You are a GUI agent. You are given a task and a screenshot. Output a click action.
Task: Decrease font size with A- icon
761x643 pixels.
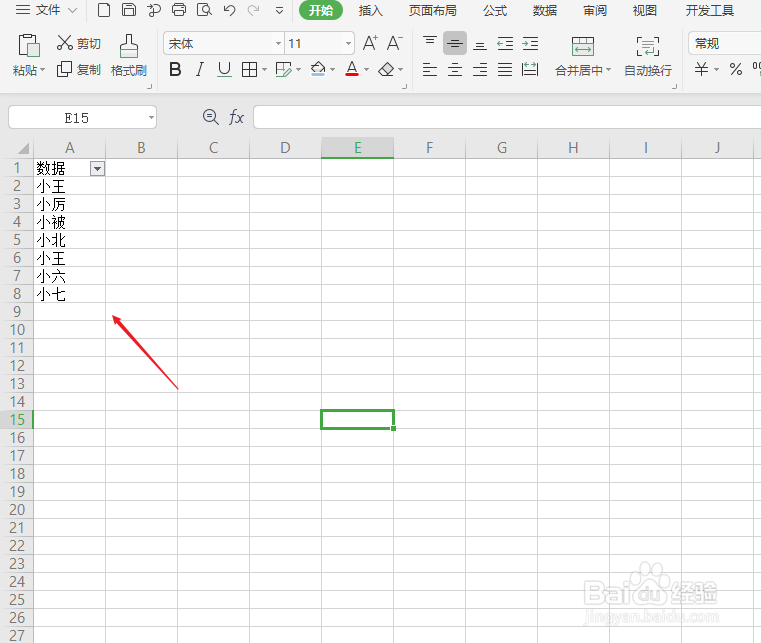(395, 43)
